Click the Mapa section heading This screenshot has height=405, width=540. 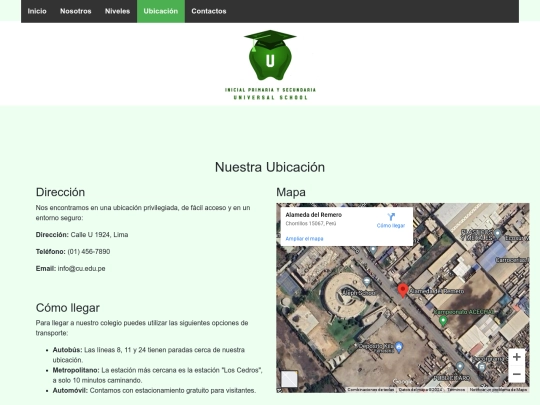pos(291,192)
